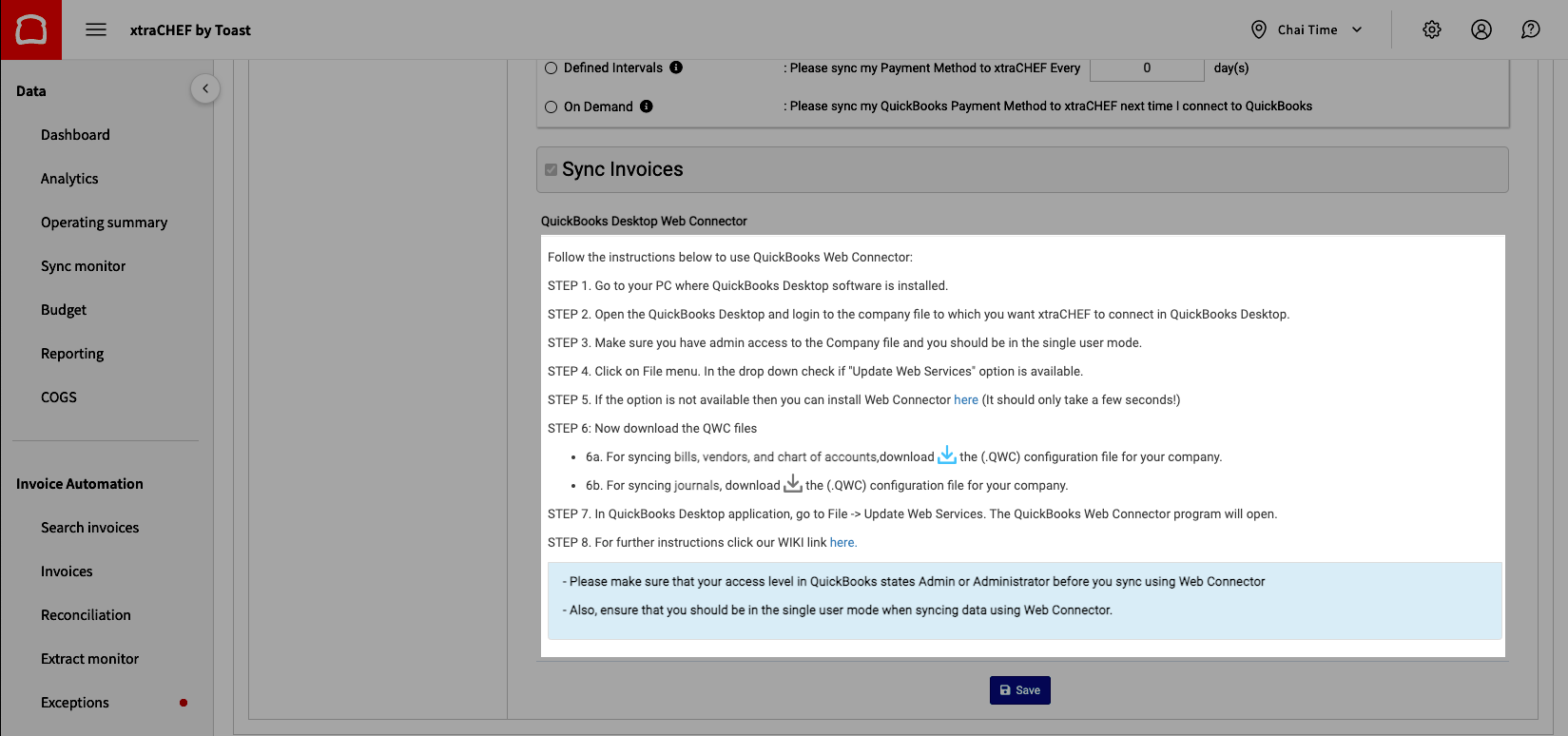Viewport: 1568px width, 736px height.
Task: Click the Save button
Action: pos(1019,690)
